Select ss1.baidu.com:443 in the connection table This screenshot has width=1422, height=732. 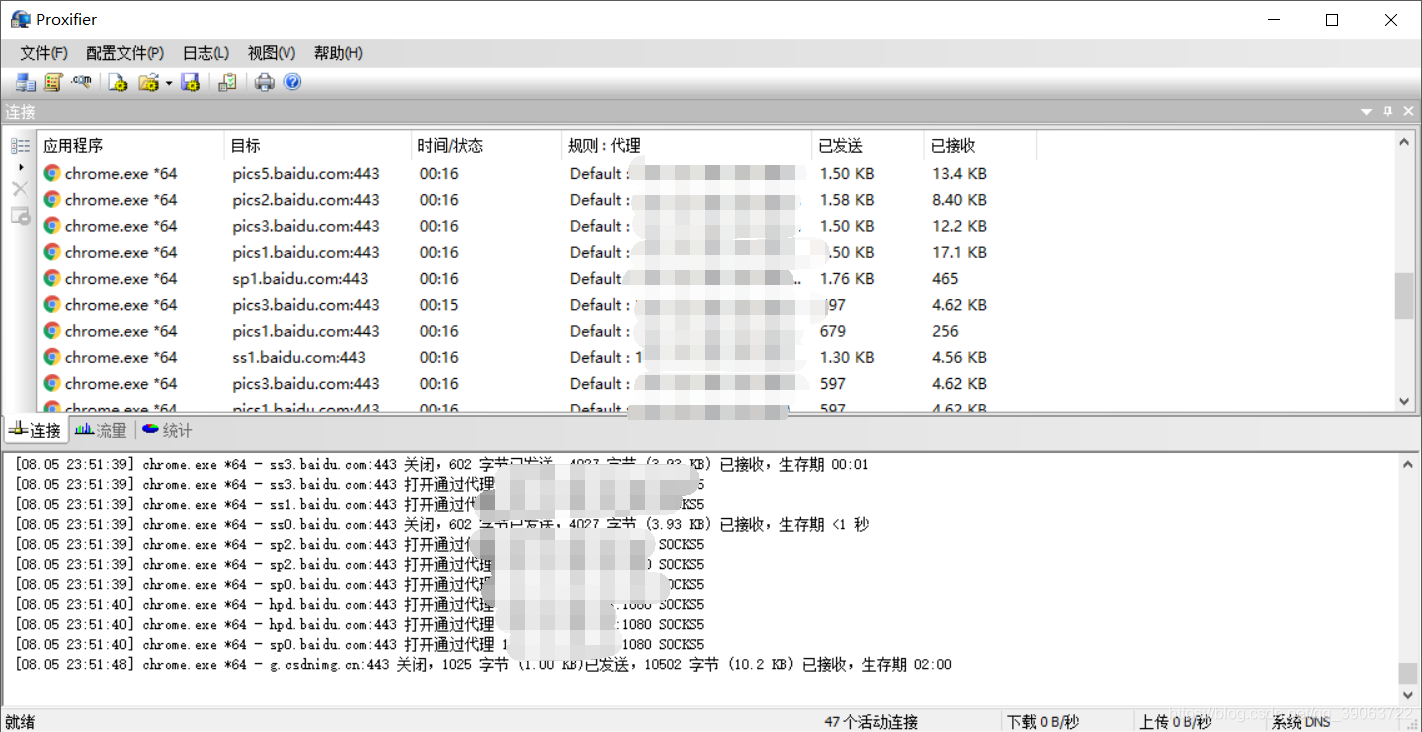tap(299, 357)
